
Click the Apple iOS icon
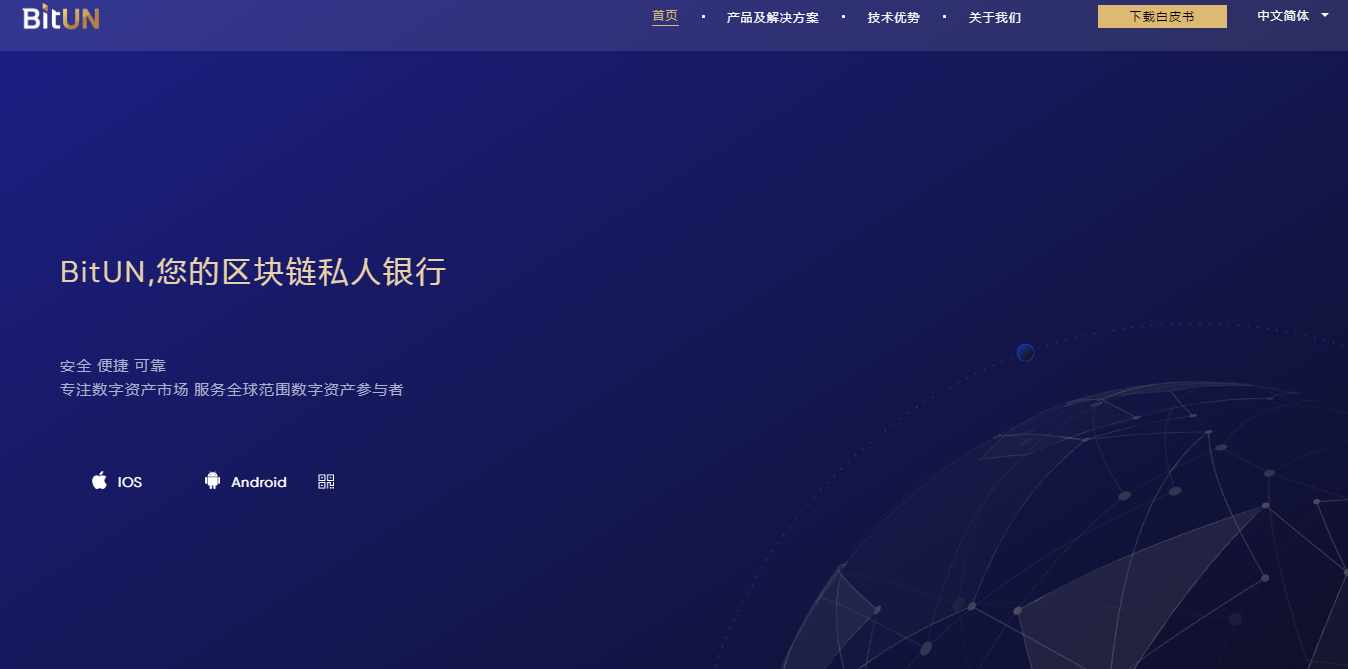99,480
